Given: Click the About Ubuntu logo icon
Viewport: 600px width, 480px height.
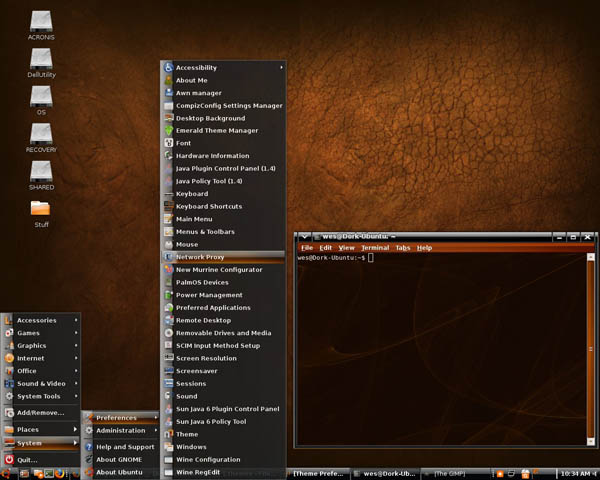Looking at the screenshot, I should (x=89, y=472).
